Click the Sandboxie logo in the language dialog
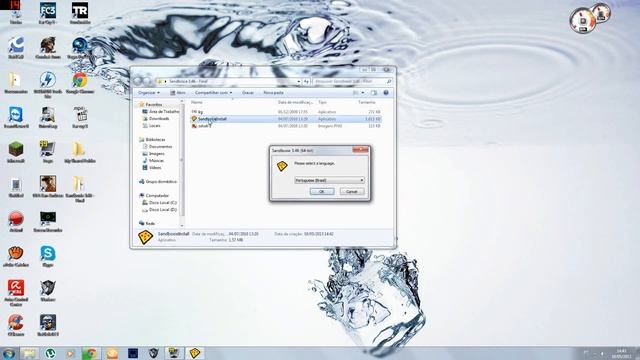Image resolution: width=640 pixels, height=360 pixels. coord(282,166)
